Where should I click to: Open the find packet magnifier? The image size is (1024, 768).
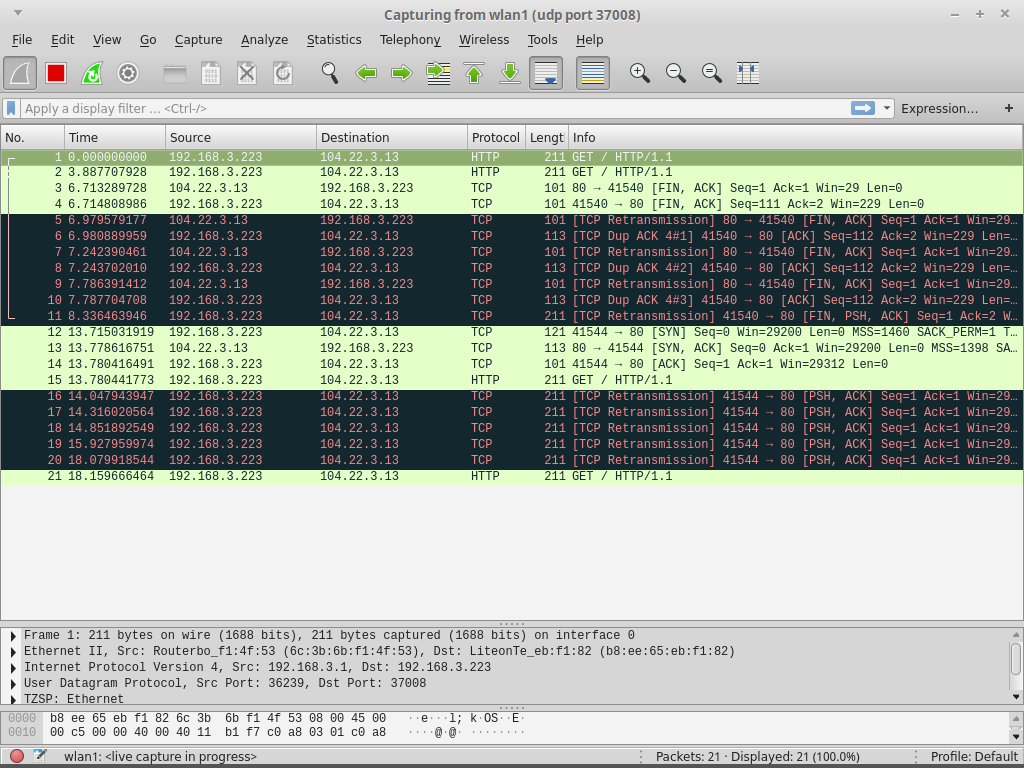pos(330,72)
